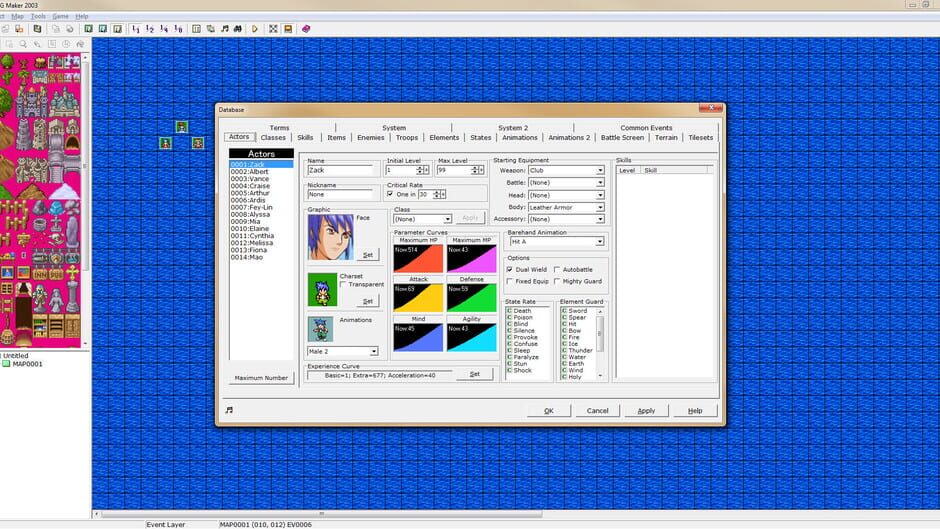Cycle the Death state rate rank

click(509, 311)
